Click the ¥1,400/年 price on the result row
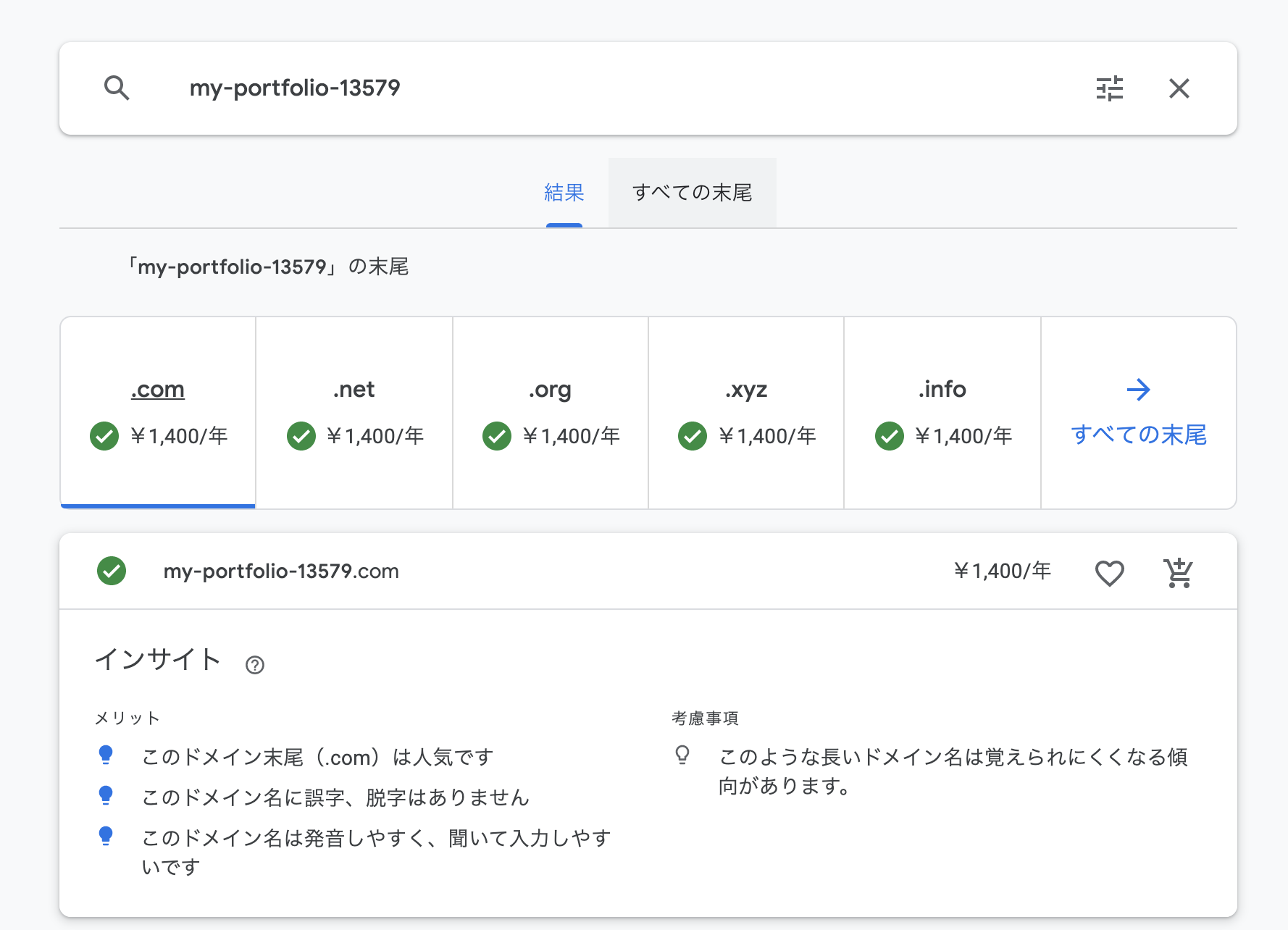This screenshot has width=1288, height=930. 1003,571
